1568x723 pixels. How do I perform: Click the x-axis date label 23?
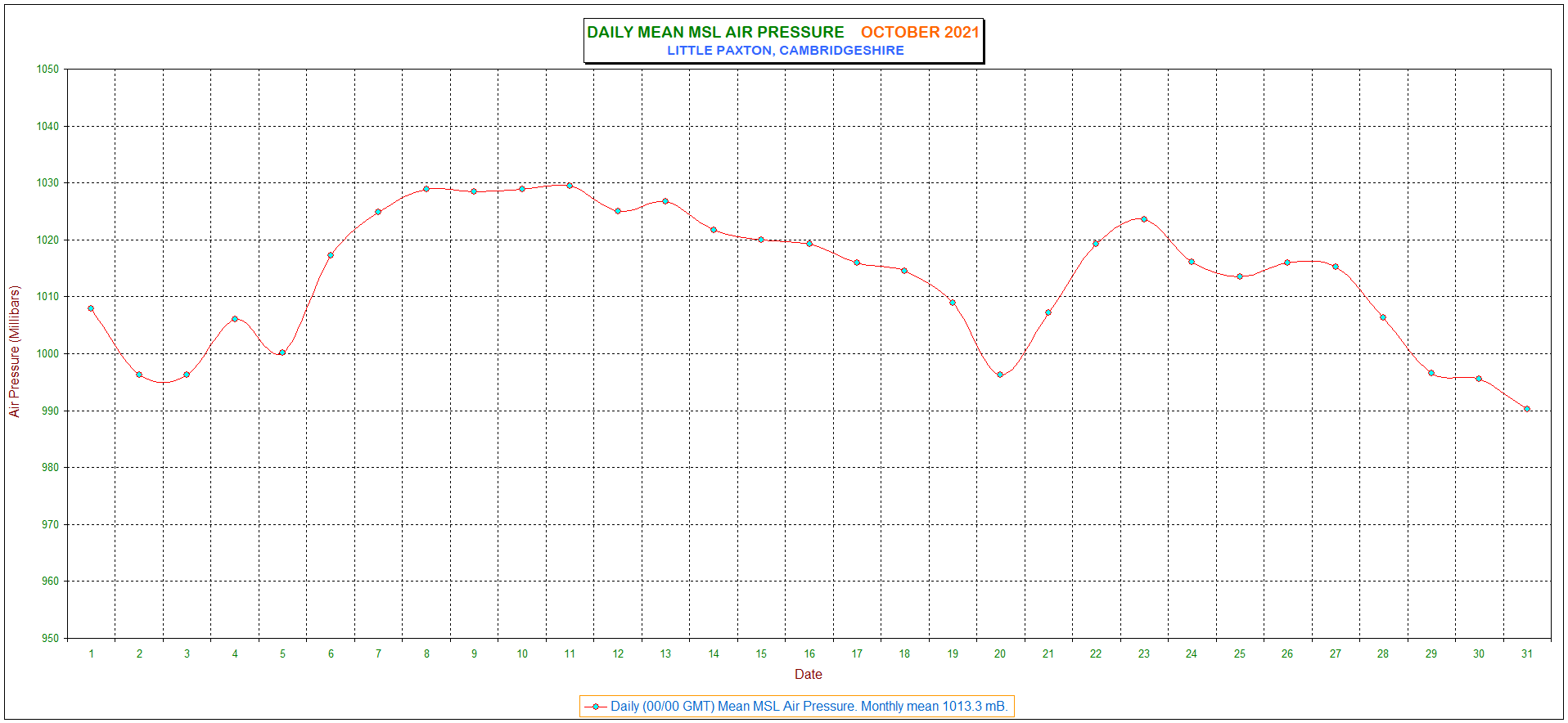[x=1144, y=654]
